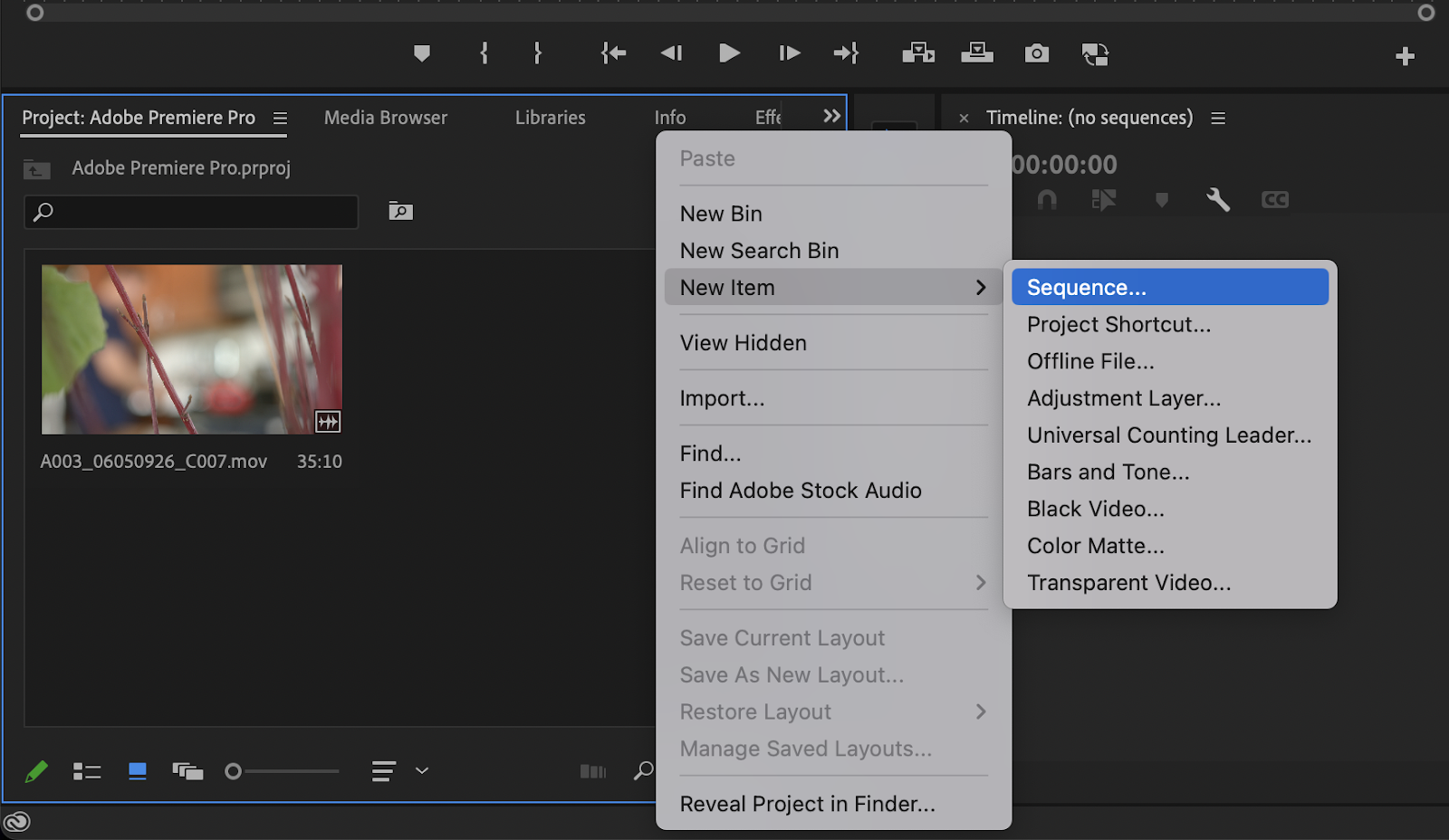Open the Sort Icons menu

[384, 771]
